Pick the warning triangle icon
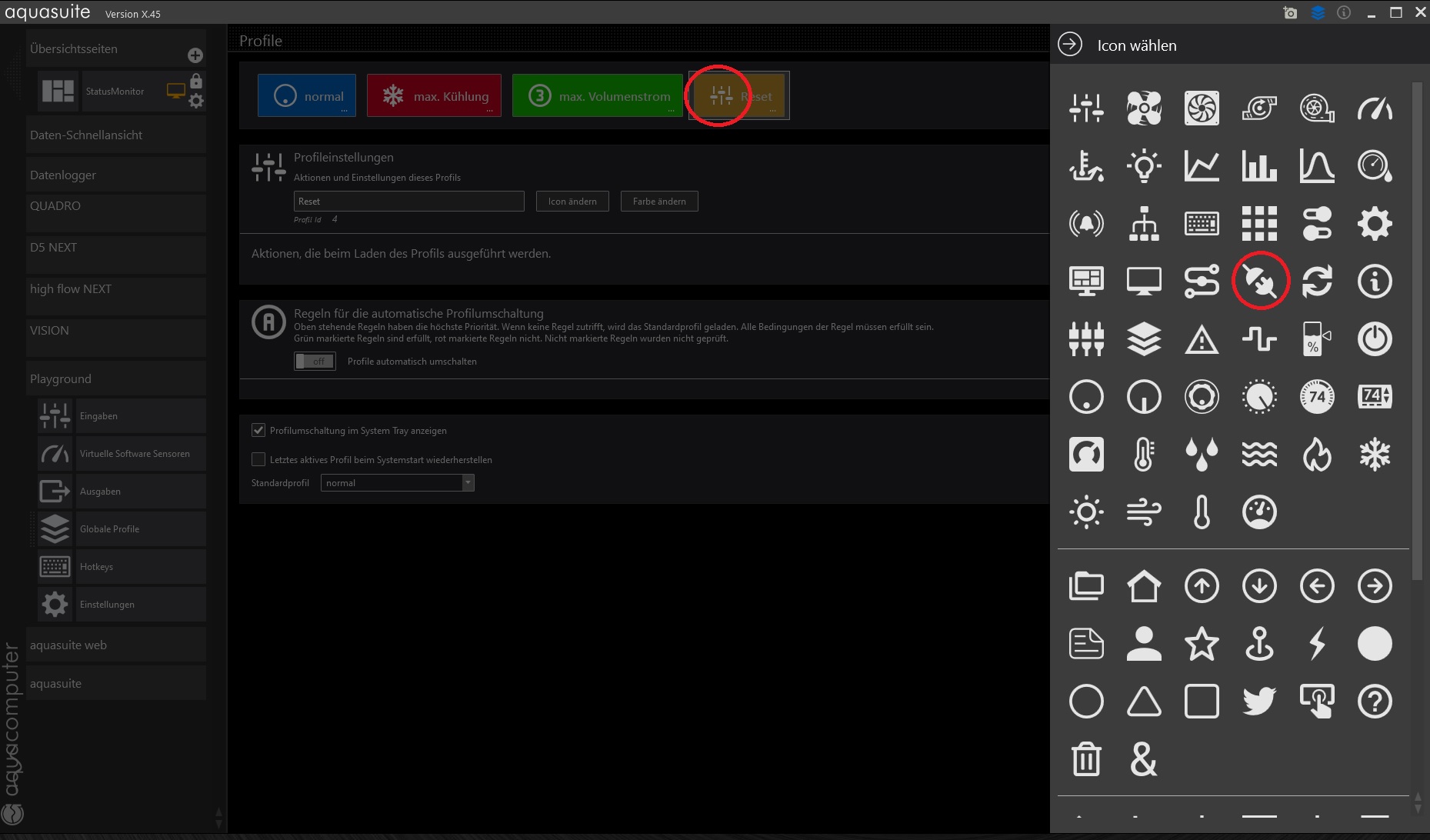 click(x=1202, y=339)
